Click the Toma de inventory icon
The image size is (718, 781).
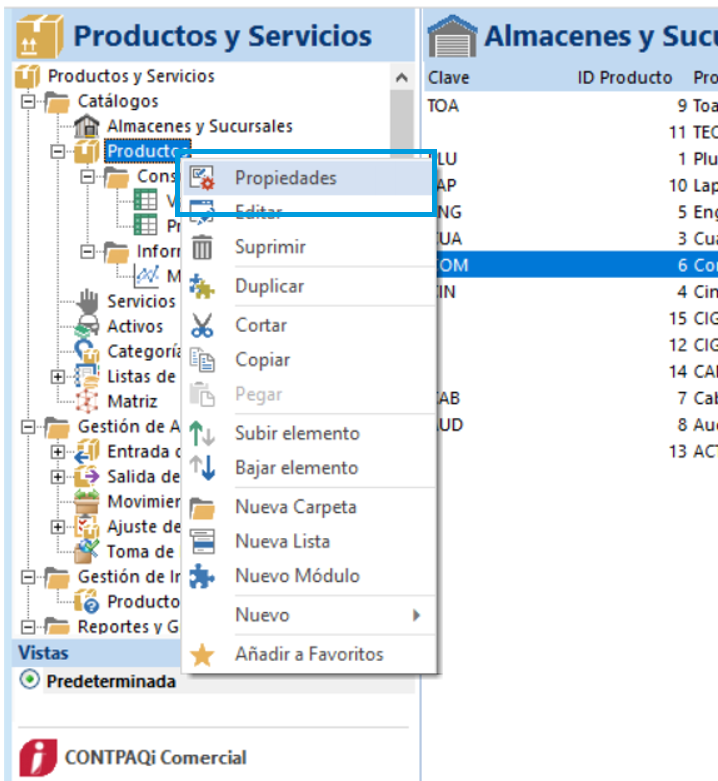[x=87, y=551]
